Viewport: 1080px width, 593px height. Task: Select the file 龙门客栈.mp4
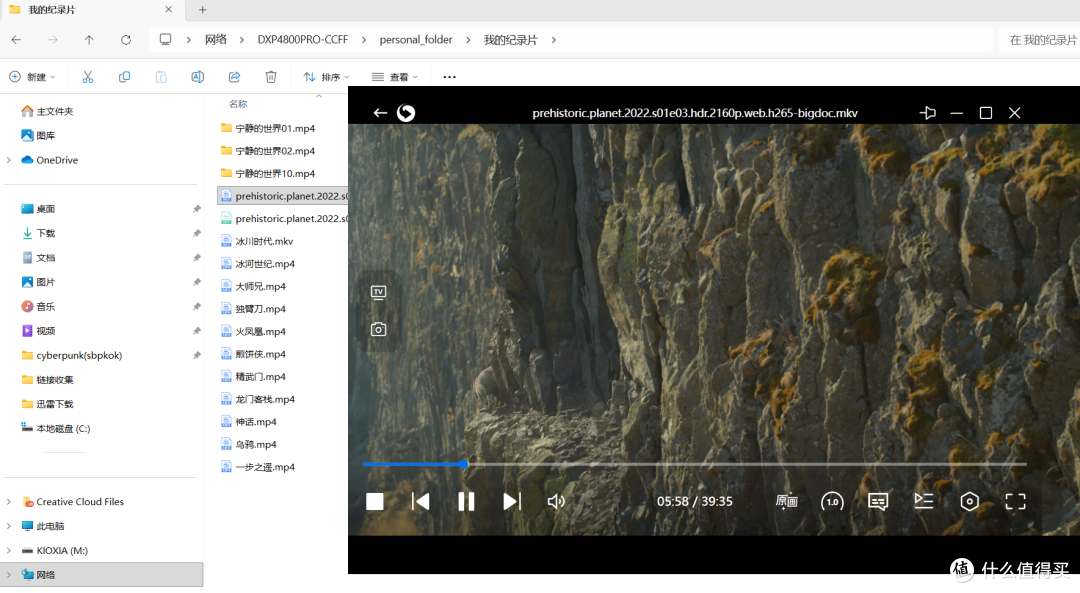(x=258, y=399)
